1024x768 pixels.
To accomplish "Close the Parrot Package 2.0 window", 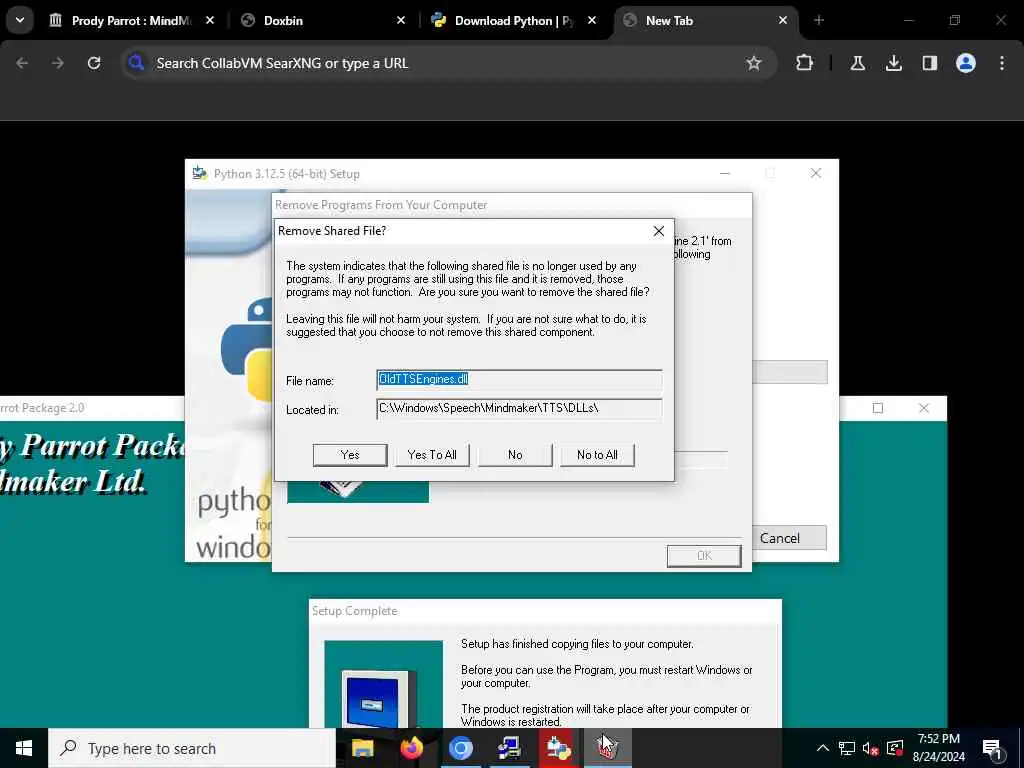I will [923, 408].
